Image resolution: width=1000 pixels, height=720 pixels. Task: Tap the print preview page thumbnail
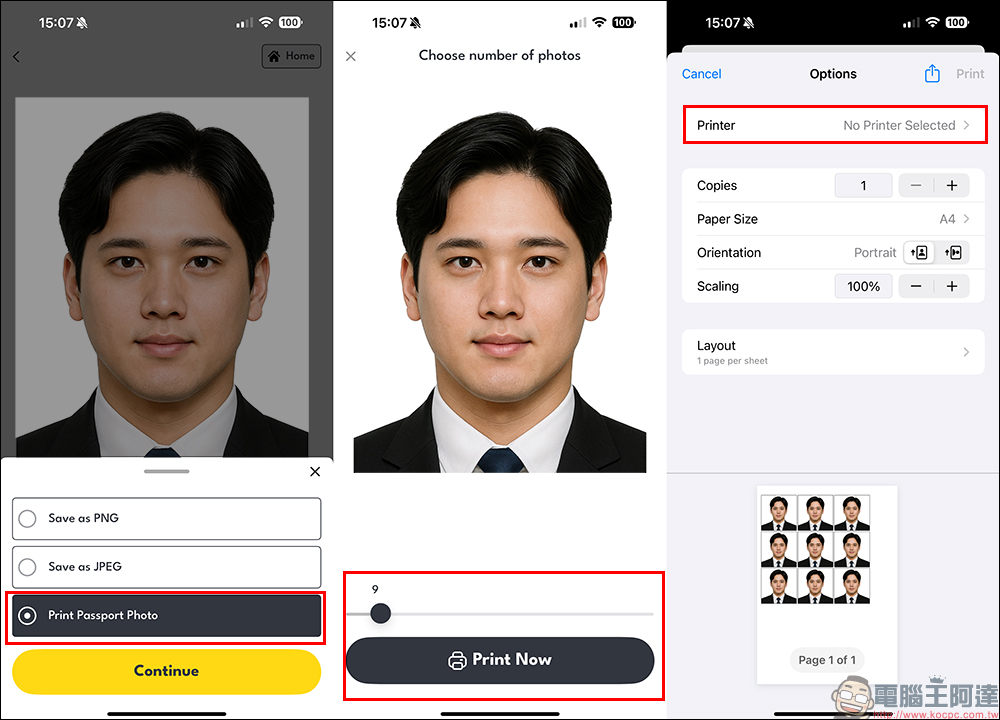827,584
